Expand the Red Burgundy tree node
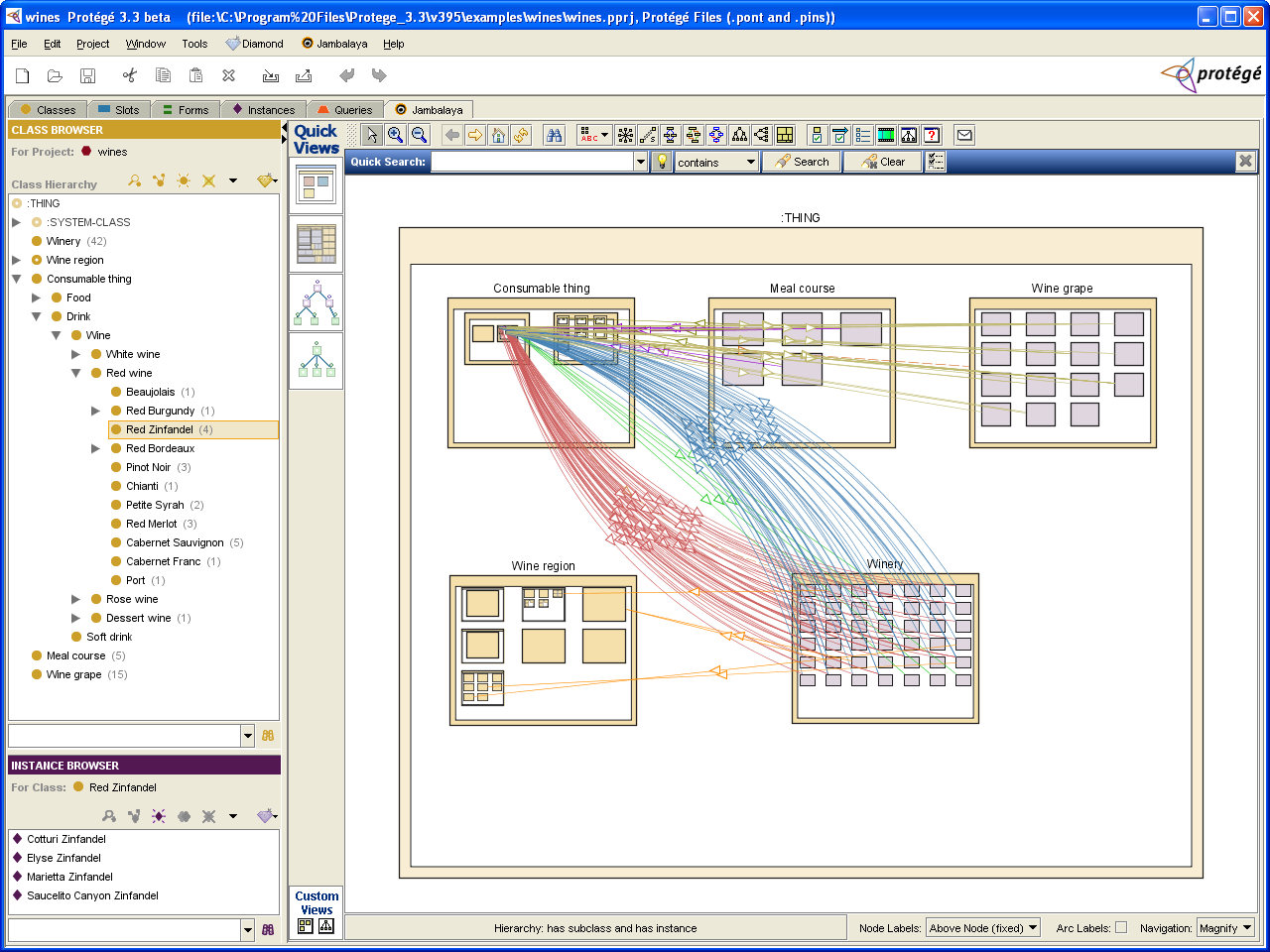The image size is (1270, 952). [96, 411]
